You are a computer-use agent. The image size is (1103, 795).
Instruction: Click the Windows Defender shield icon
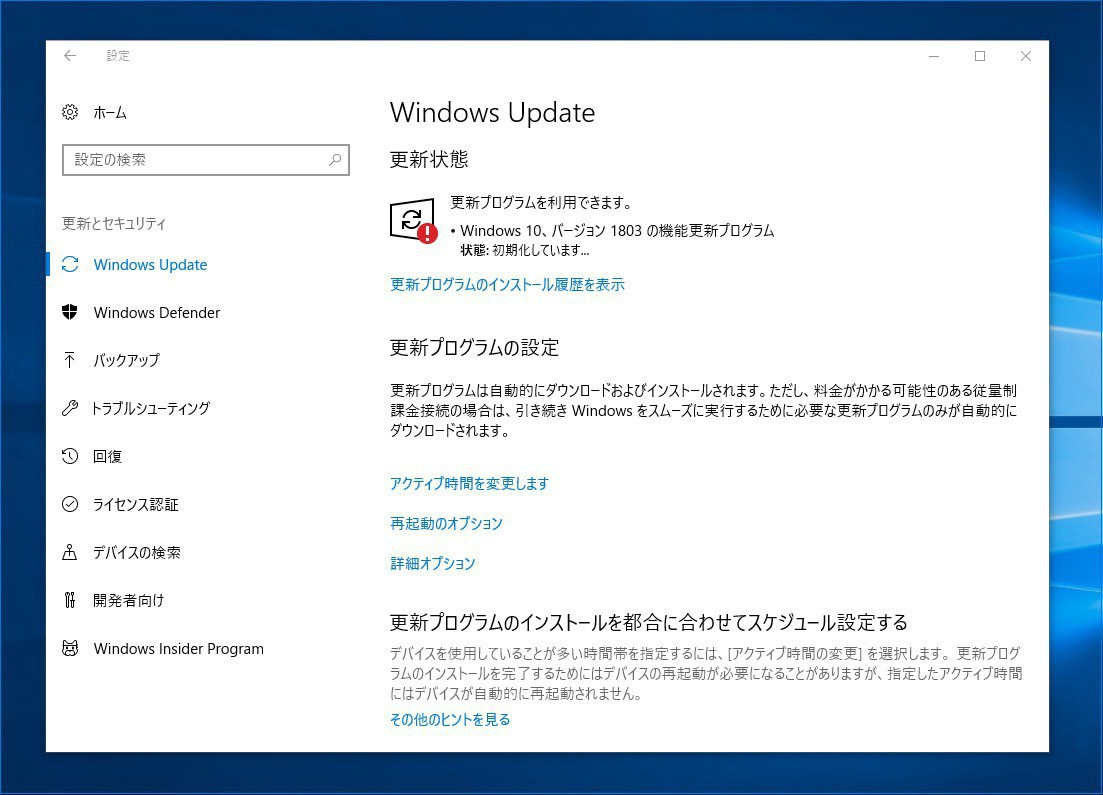pyautogui.click(x=70, y=312)
